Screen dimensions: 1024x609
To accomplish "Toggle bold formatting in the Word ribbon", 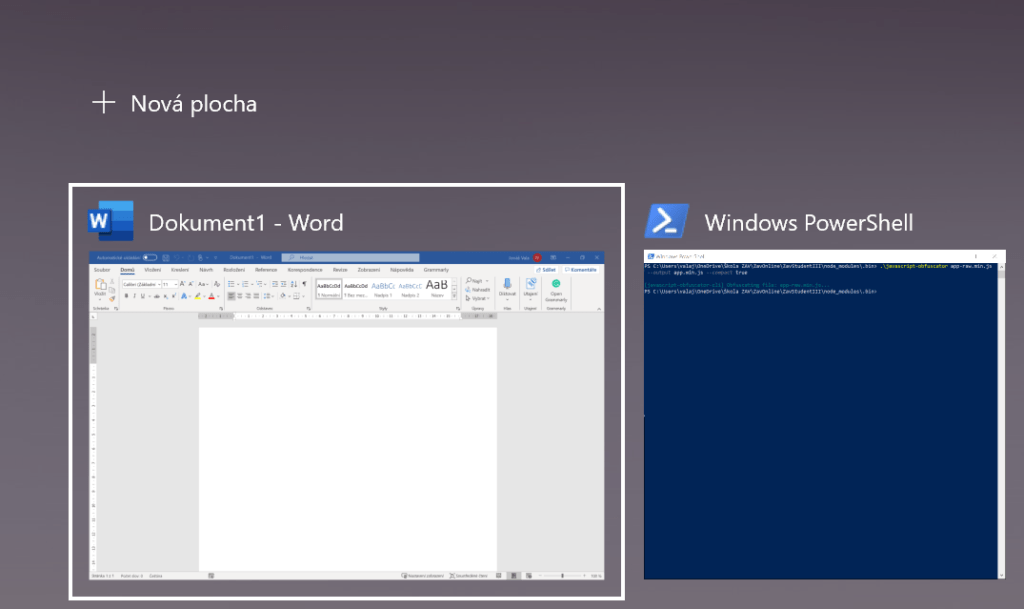I will (127, 296).
